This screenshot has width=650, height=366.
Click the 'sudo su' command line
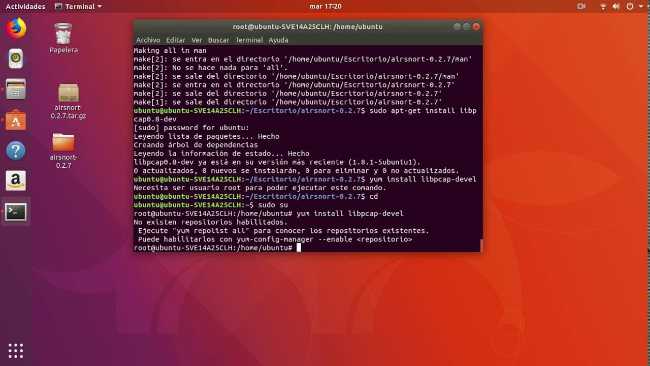(x=211, y=205)
